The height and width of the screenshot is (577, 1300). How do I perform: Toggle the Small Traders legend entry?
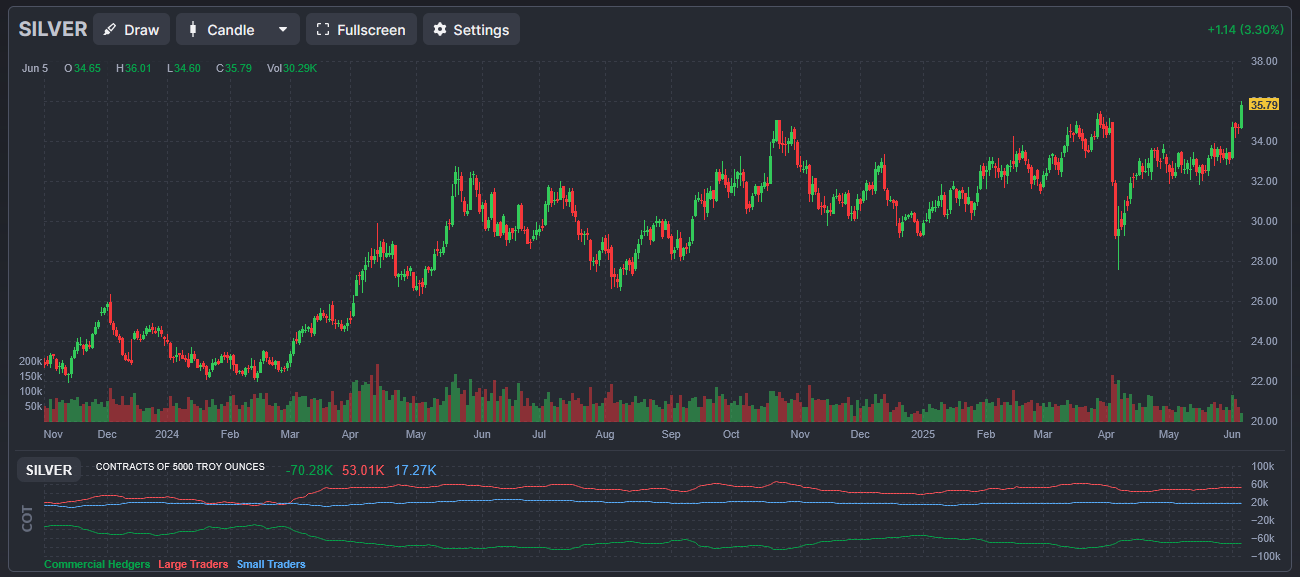click(271, 564)
